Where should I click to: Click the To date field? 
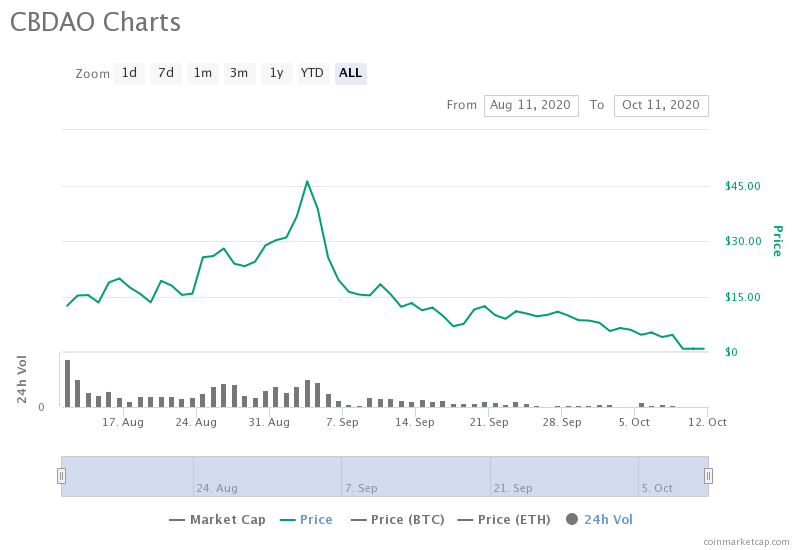tap(661, 105)
